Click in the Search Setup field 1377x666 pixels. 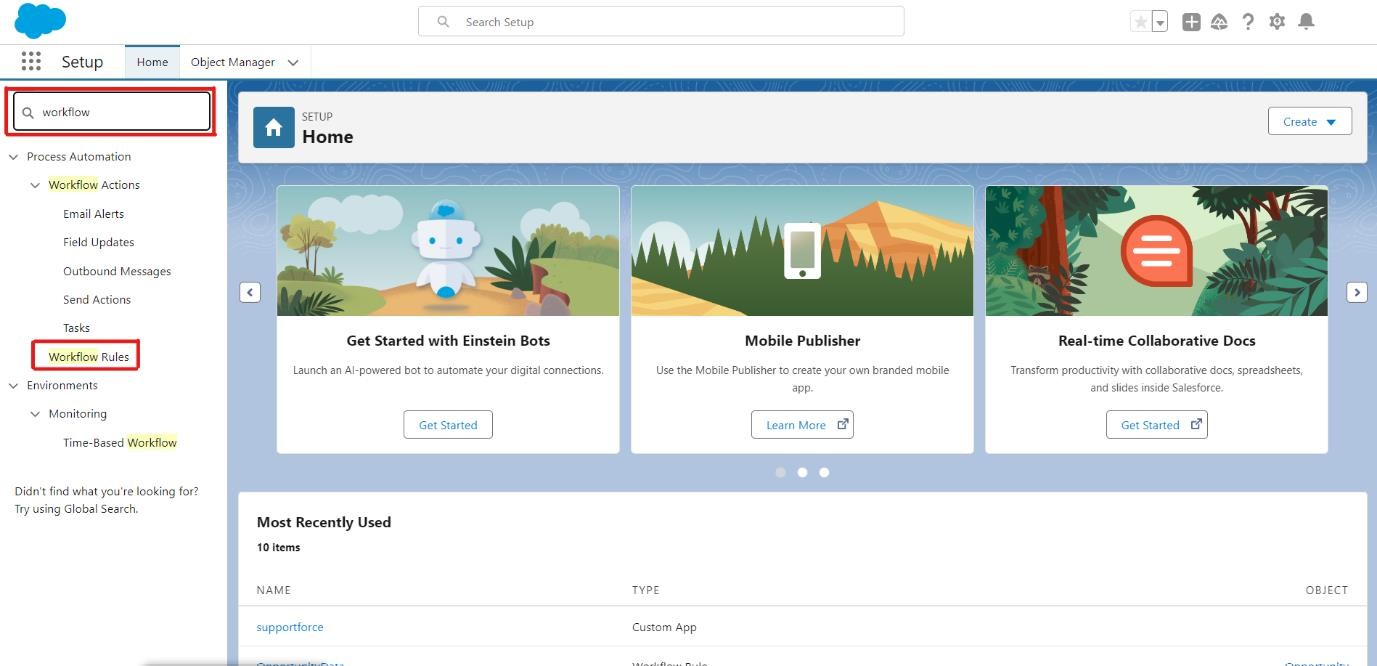tap(670, 22)
